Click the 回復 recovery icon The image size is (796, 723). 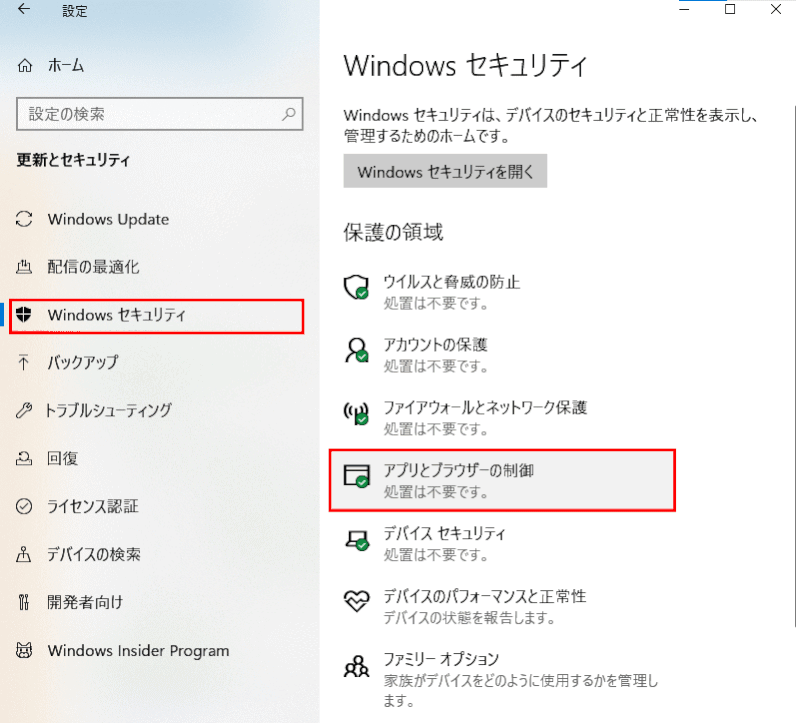point(24,458)
